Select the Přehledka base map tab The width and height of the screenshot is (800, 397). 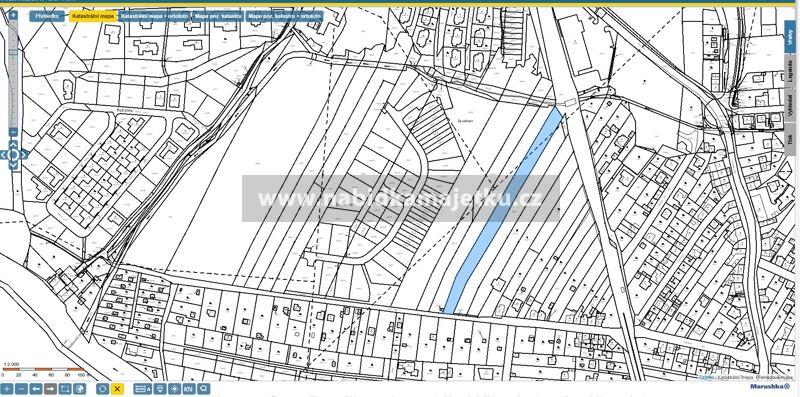(47, 16)
